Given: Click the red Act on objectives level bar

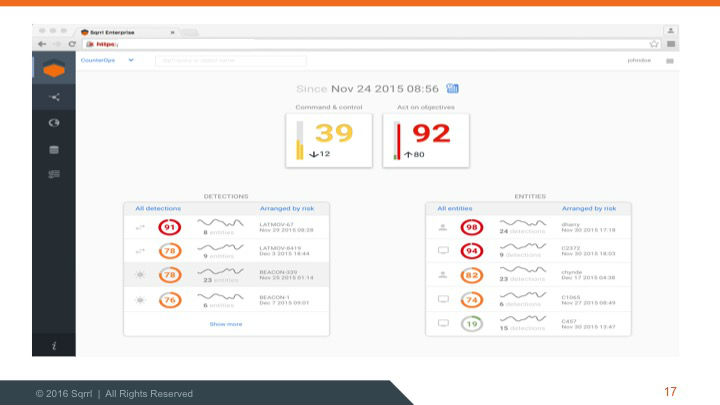Looking at the screenshot, I should tap(397, 141).
